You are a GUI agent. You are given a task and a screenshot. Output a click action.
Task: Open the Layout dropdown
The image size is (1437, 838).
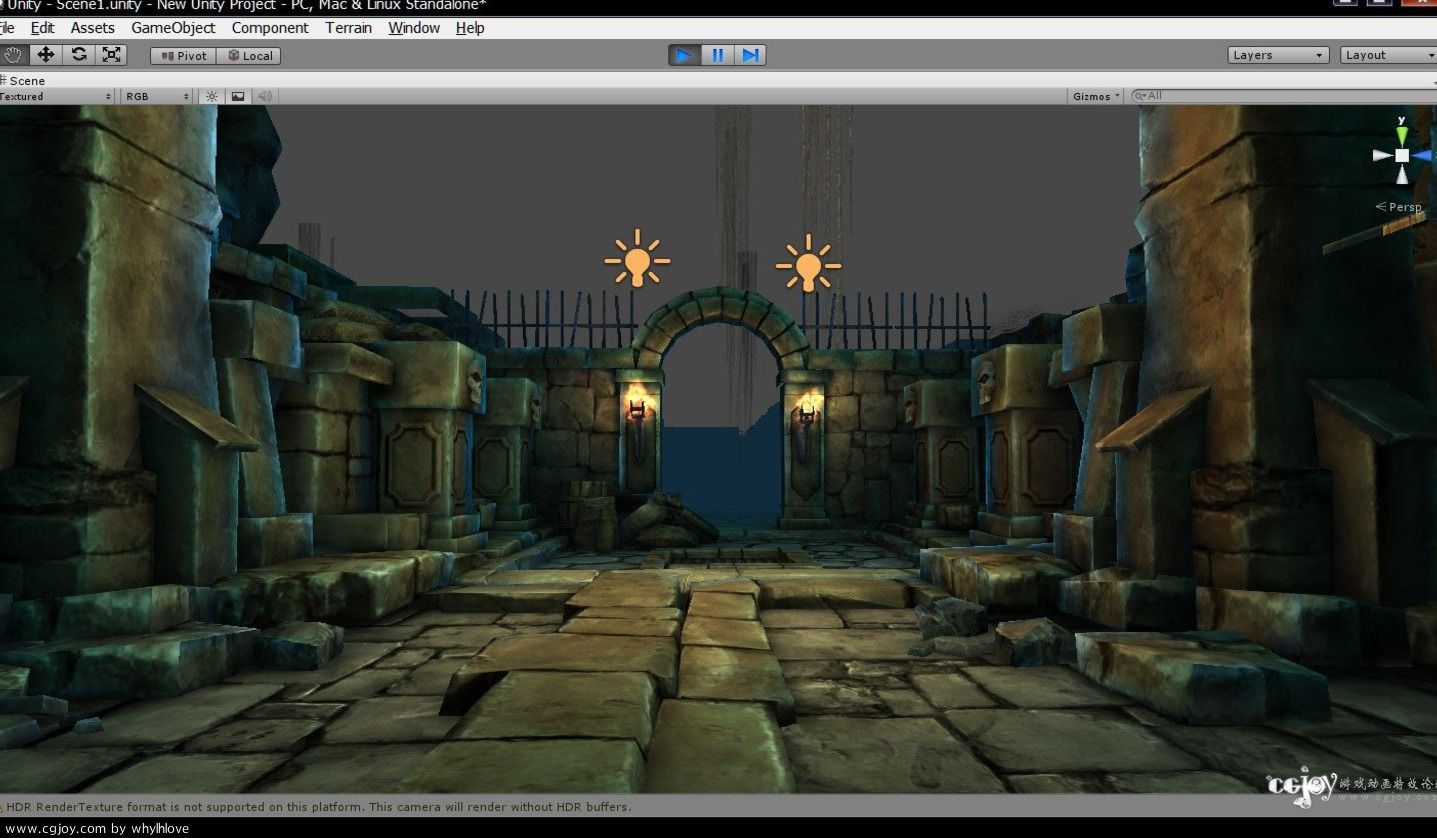coord(1388,55)
